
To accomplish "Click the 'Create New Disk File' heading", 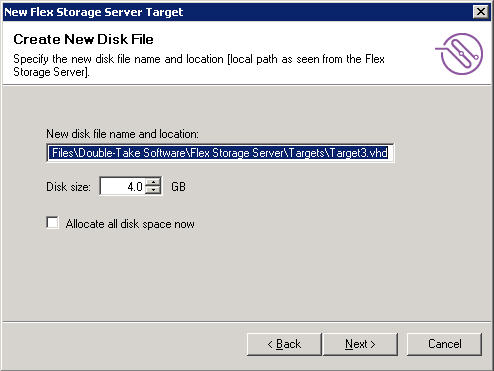I will [83, 39].
